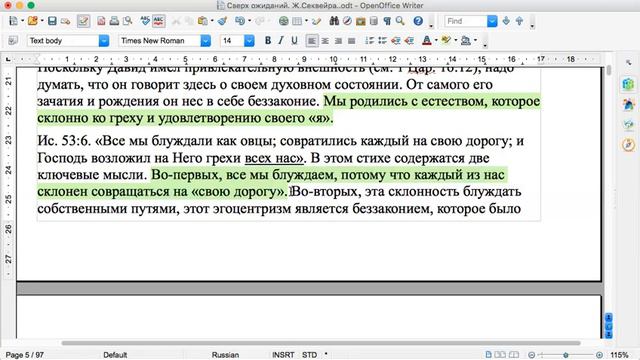
Task: Click 115% zoom level
Action: [619, 355]
